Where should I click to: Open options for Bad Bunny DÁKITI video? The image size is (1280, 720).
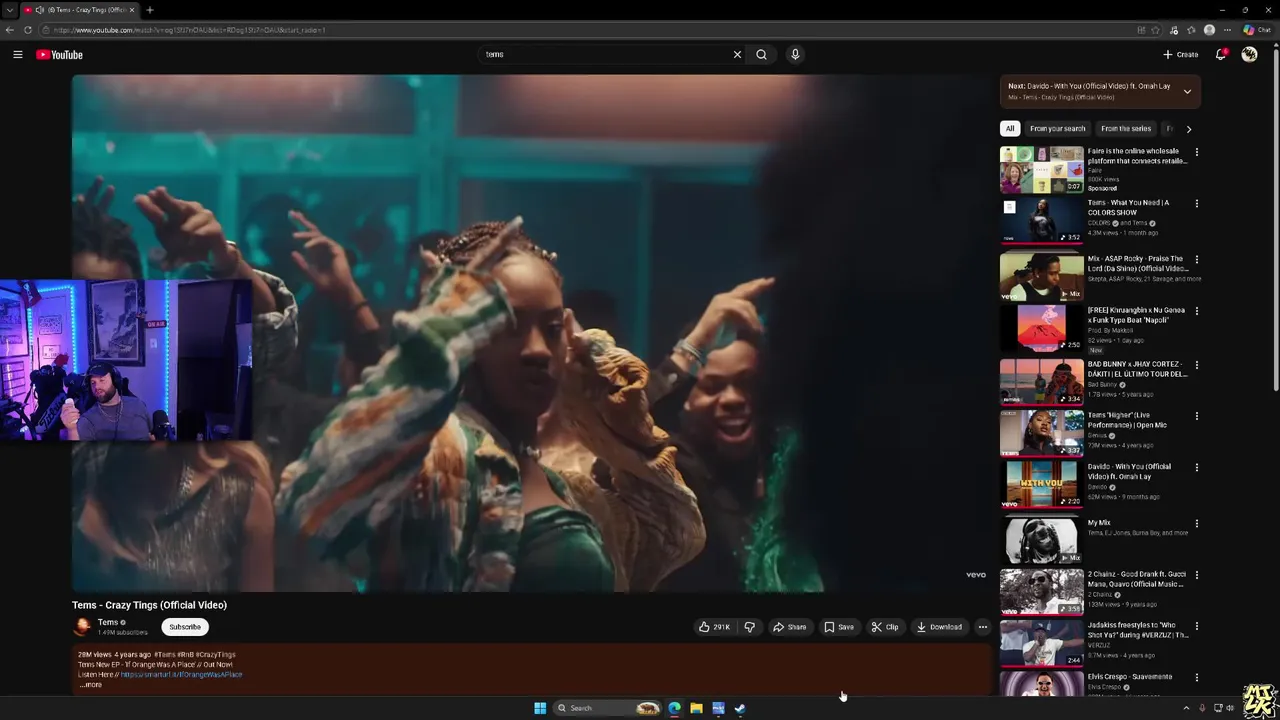1197,365
